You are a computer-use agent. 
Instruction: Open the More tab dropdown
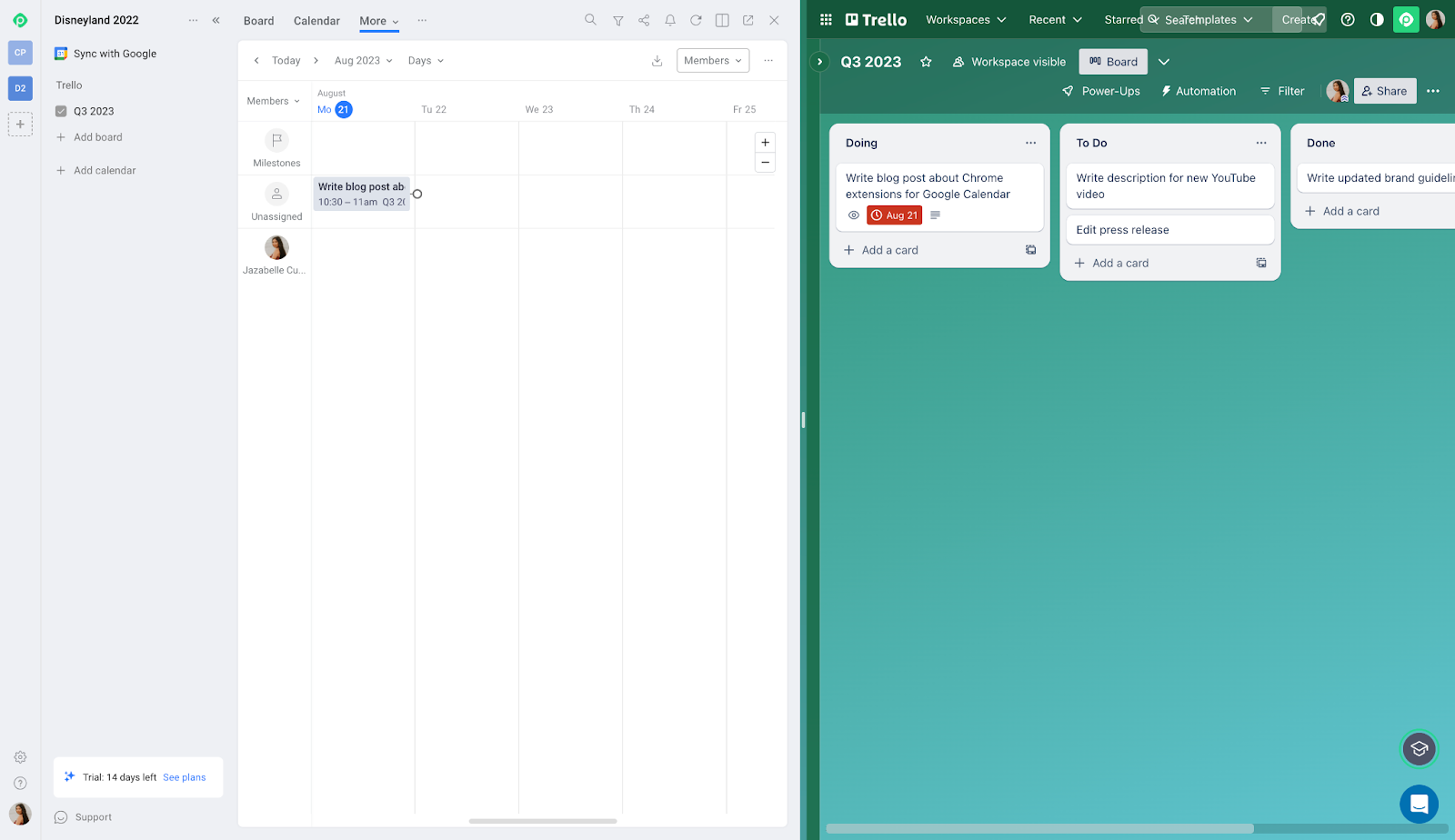(379, 21)
